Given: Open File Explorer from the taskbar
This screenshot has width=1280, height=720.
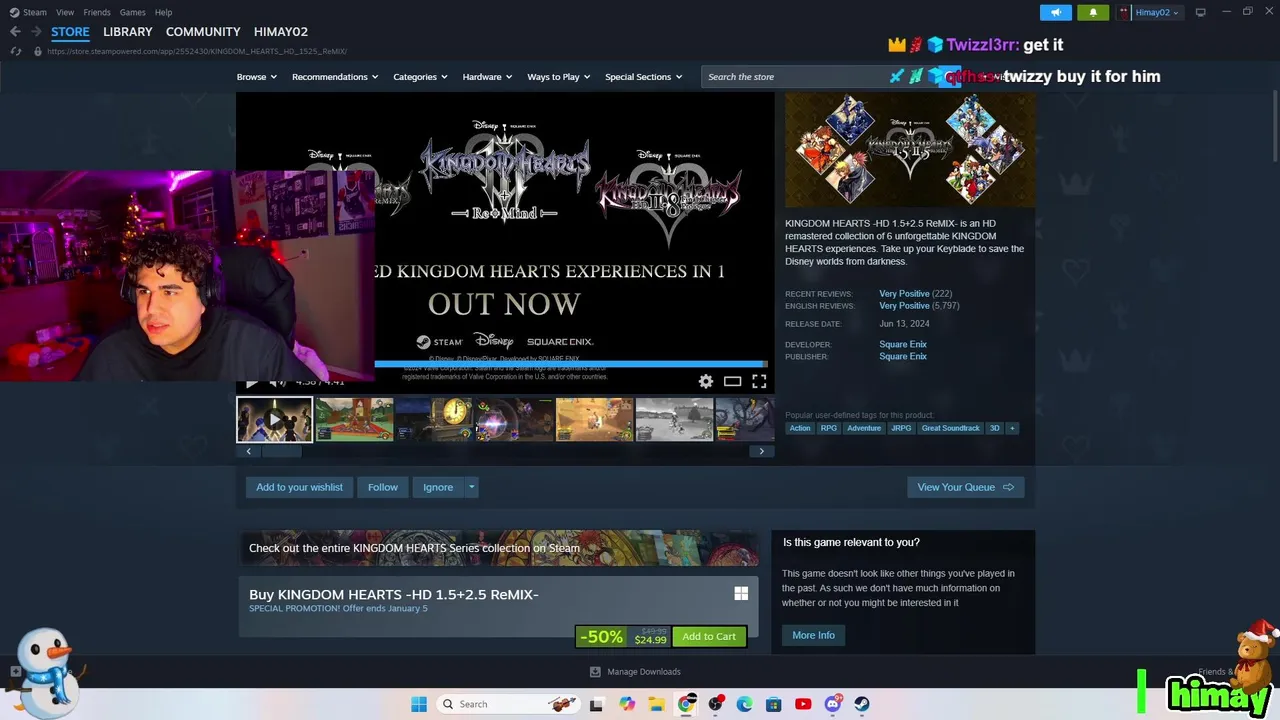Looking at the screenshot, I should 657,704.
